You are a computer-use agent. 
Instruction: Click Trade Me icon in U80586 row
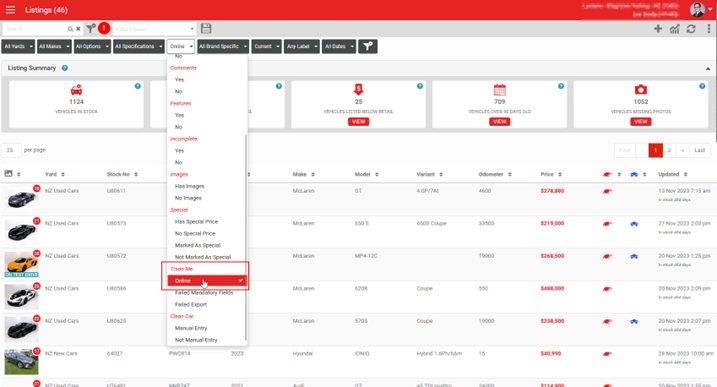pos(607,289)
